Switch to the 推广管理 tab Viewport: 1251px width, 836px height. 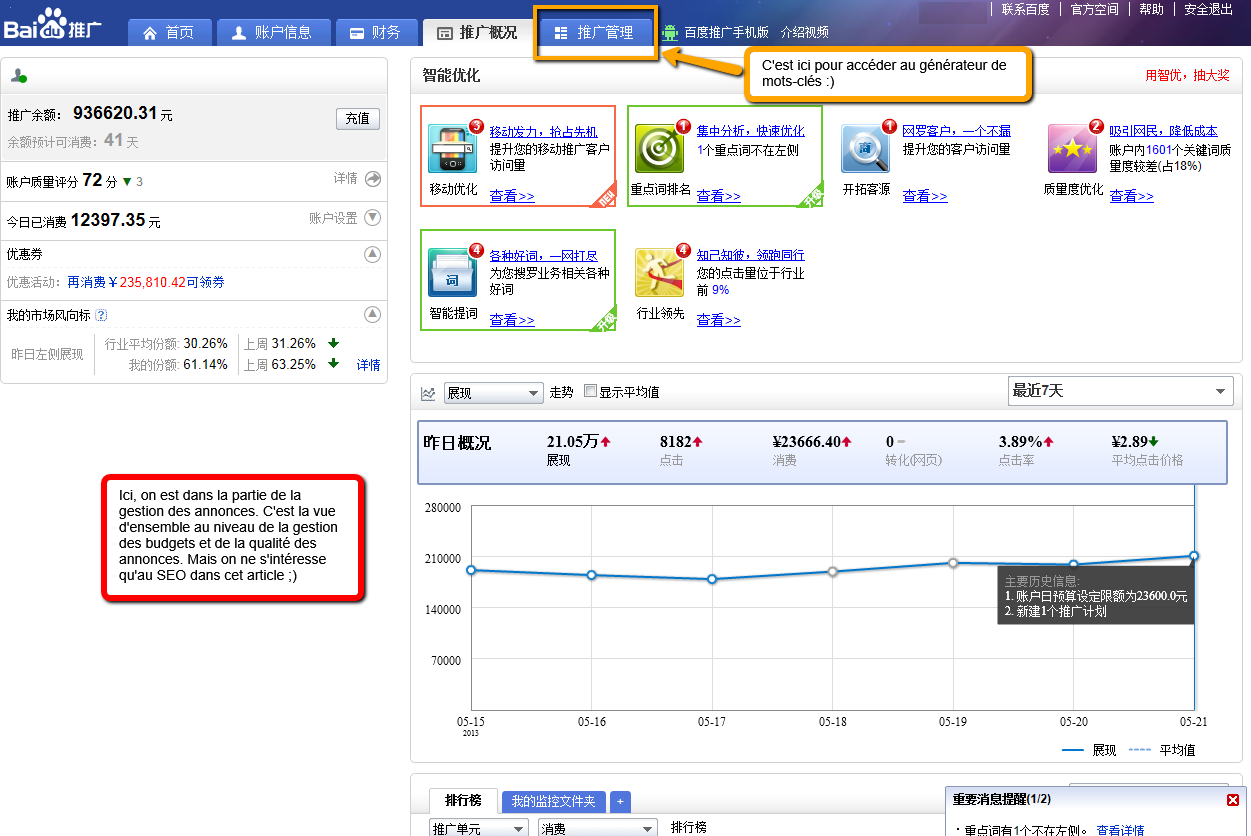click(594, 33)
